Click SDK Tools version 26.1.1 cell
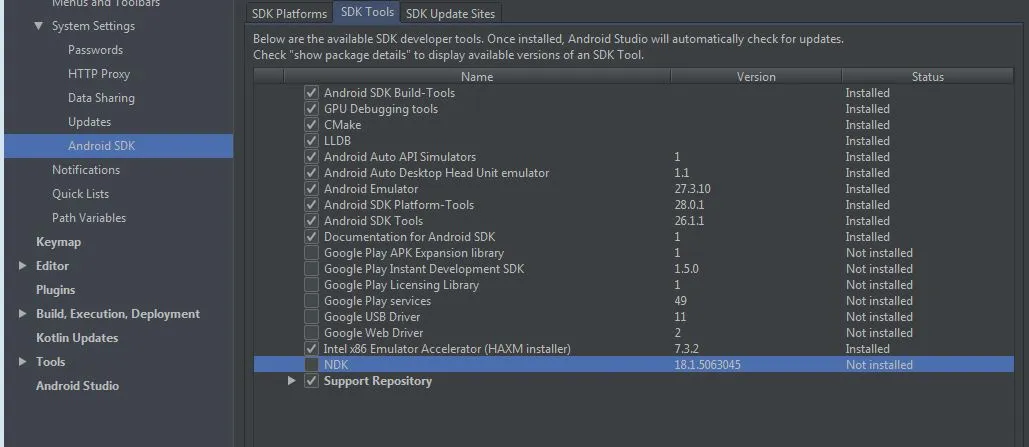This screenshot has width=1029, height=447. click(x=689, y=221)
